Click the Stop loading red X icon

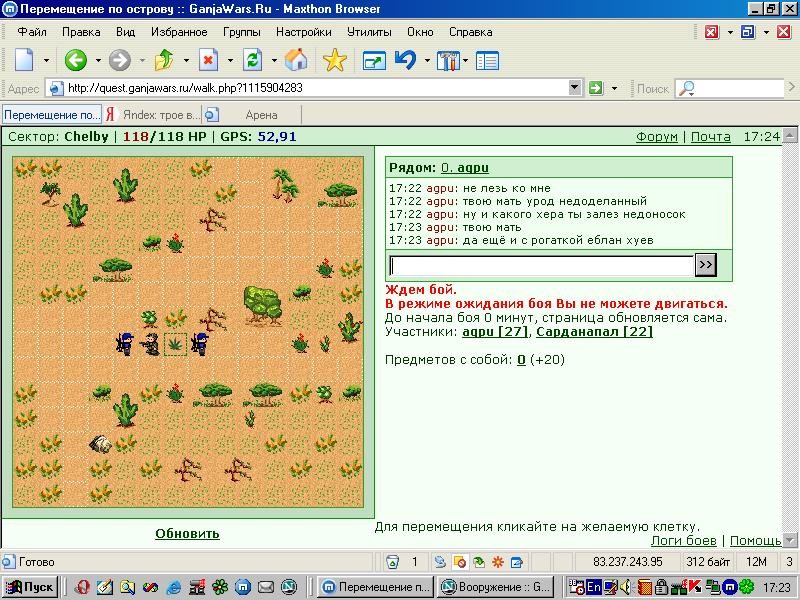click(208, 61)
